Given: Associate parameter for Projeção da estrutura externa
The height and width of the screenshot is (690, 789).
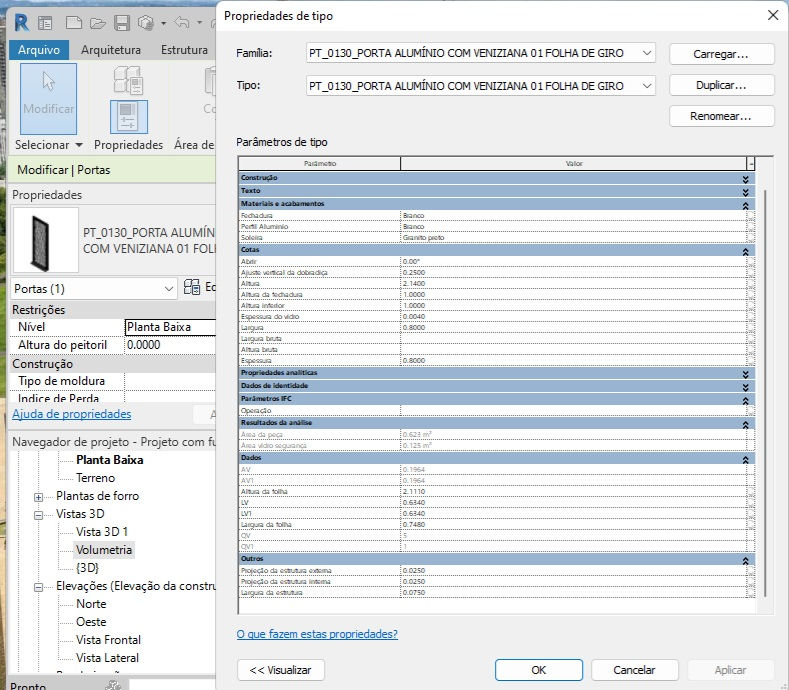Looking at the screenshot, I should tap(751, 571).
